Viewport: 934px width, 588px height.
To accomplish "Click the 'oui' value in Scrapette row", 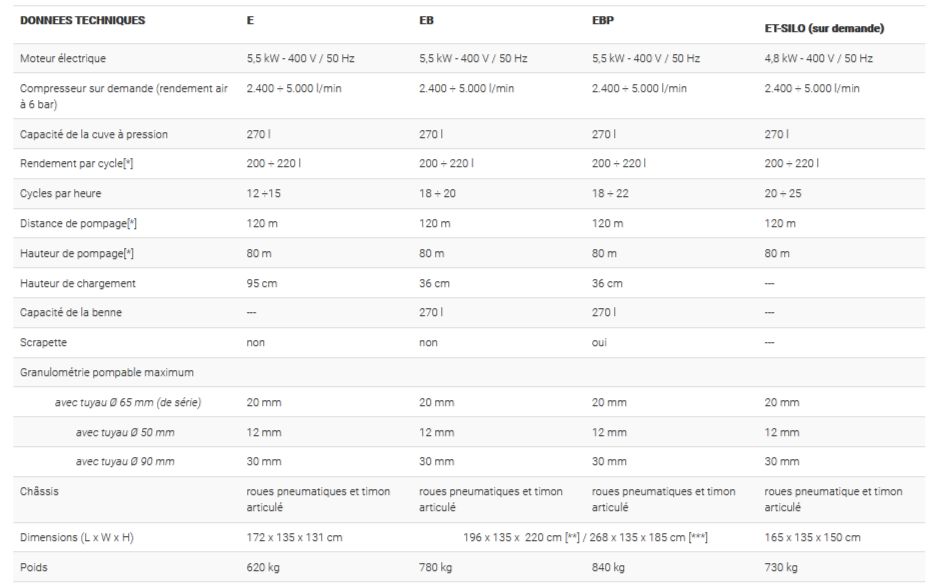I will [x=600, y=342].
